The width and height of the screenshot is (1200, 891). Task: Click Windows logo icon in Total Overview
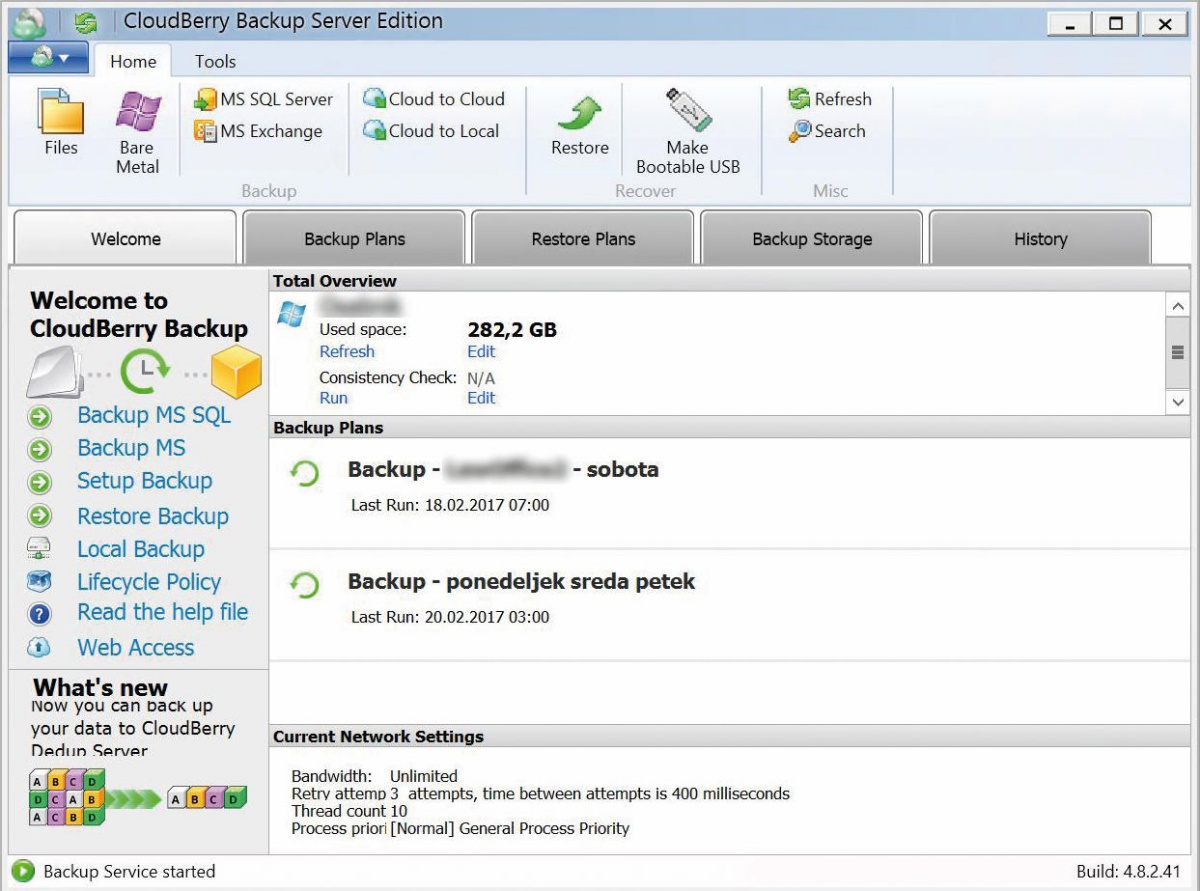tap(292, 314)
